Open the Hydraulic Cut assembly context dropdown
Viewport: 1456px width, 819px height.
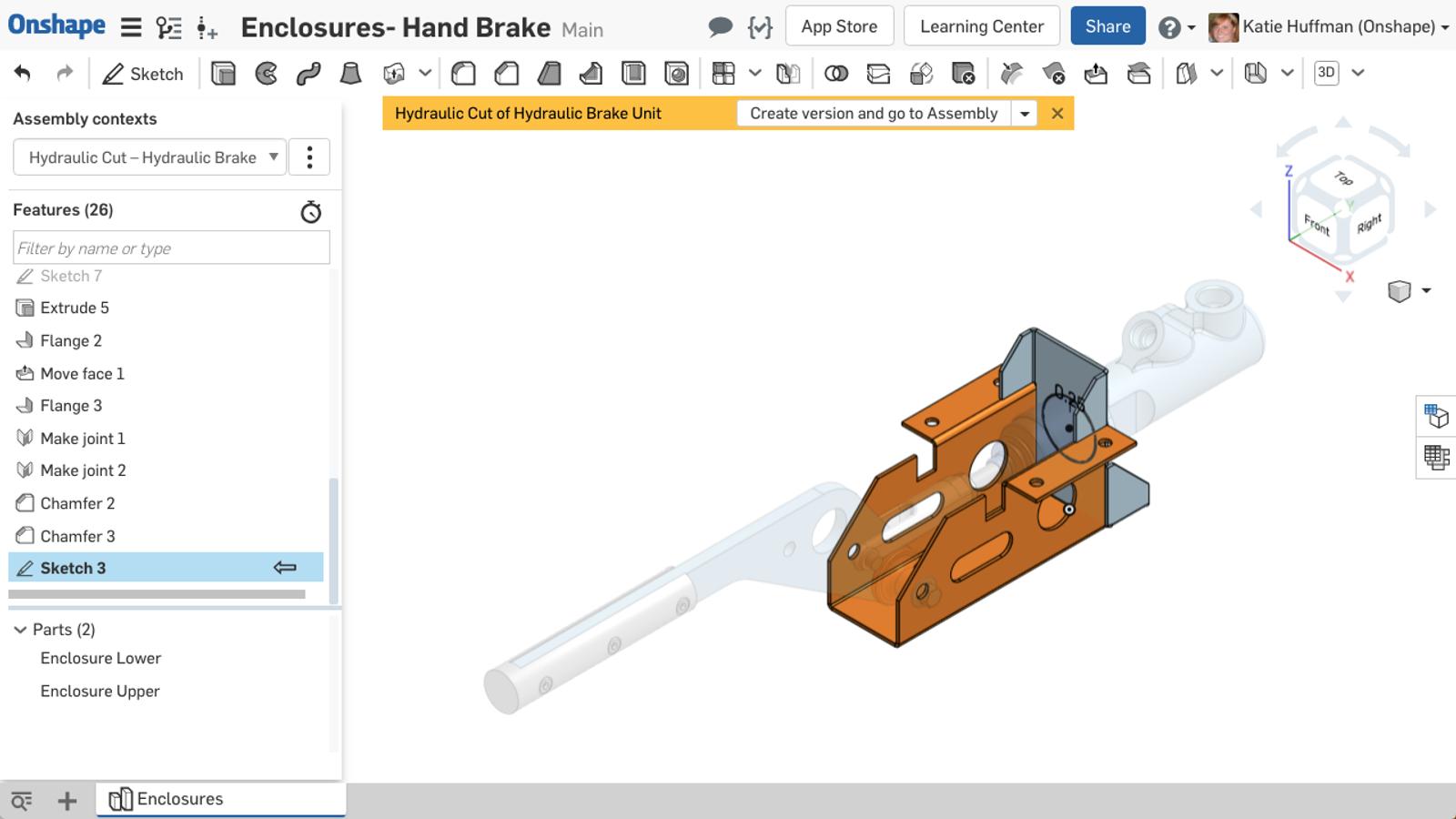[150, 157]
